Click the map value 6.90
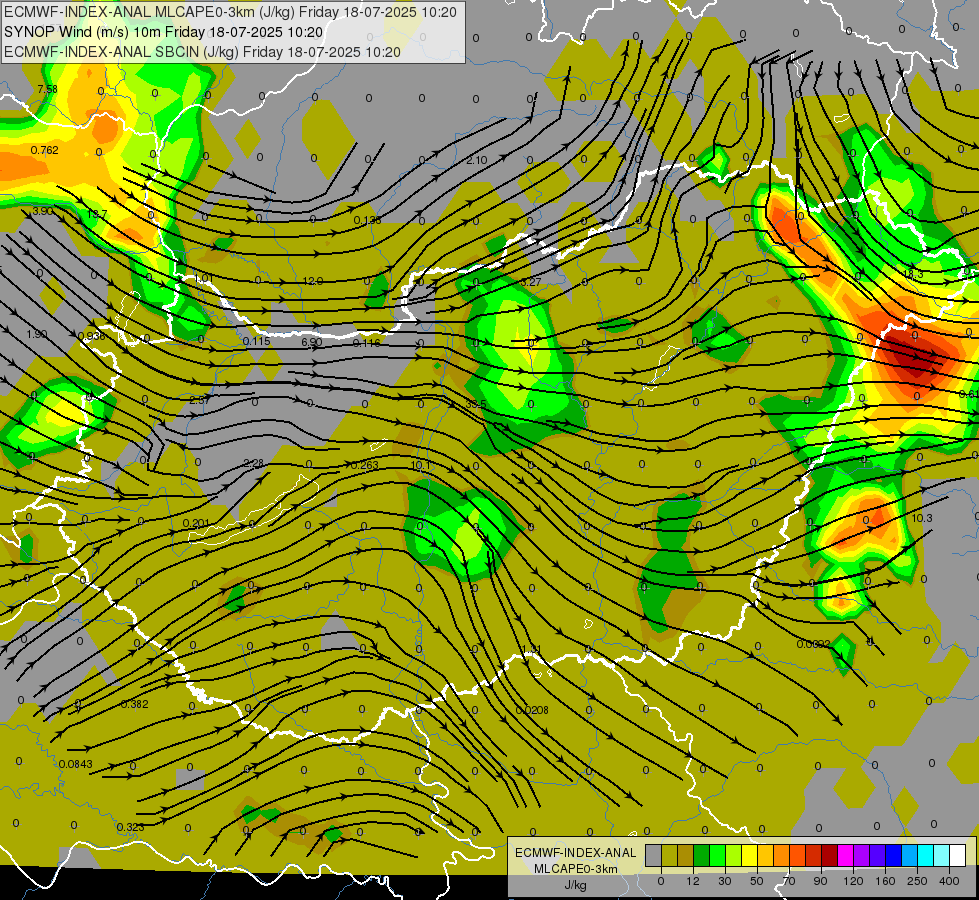The height and width of the screenshot is (900, 979). click(x=312, y=342)
